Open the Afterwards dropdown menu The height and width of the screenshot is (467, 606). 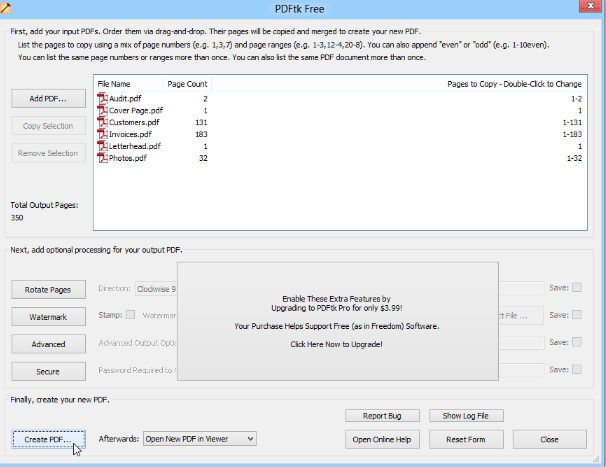(200, 438)
